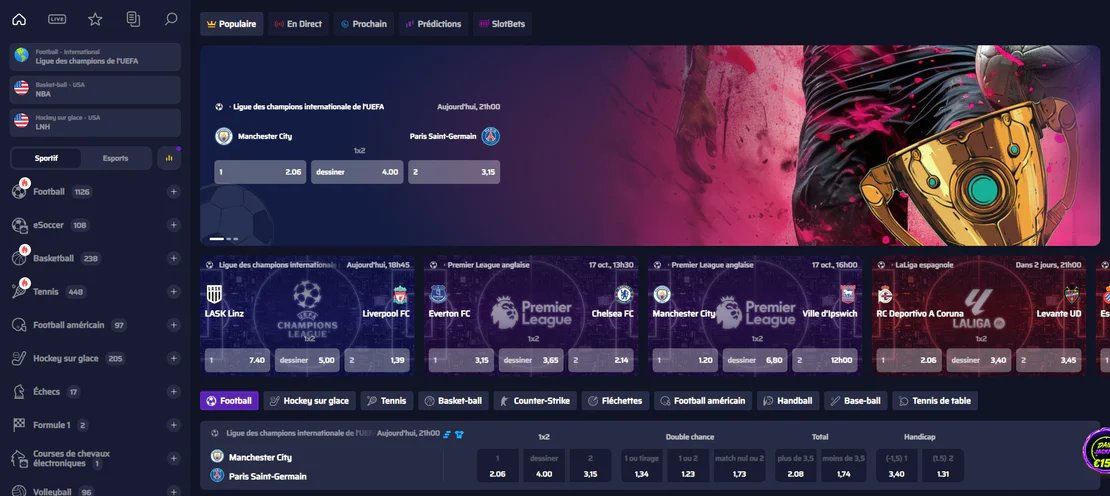Select the Football sport icon in sidebar
This screenshot has width=1110, height=496.
(x=19, y=191)
